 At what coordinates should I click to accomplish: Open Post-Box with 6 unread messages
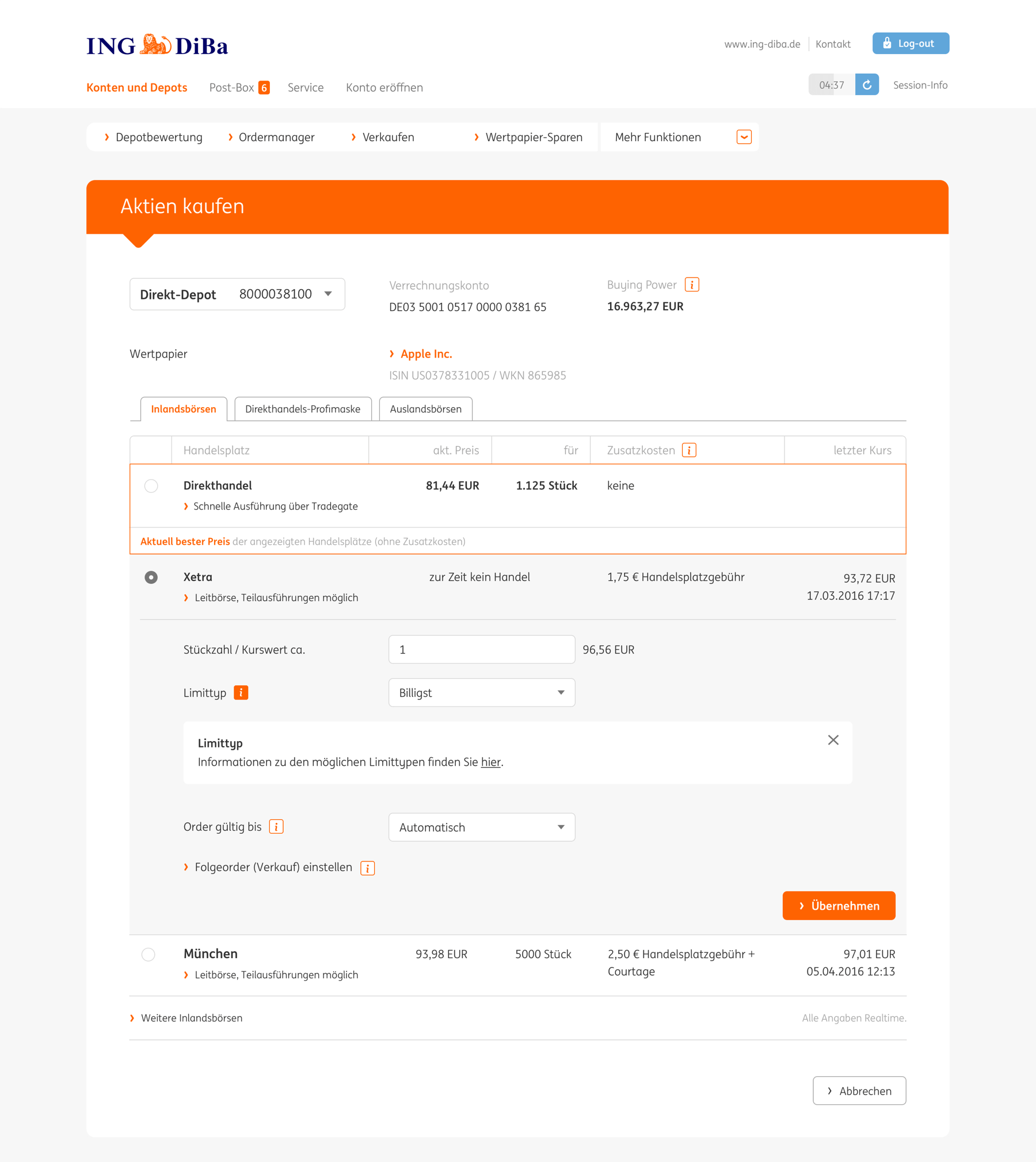[239, 88]
